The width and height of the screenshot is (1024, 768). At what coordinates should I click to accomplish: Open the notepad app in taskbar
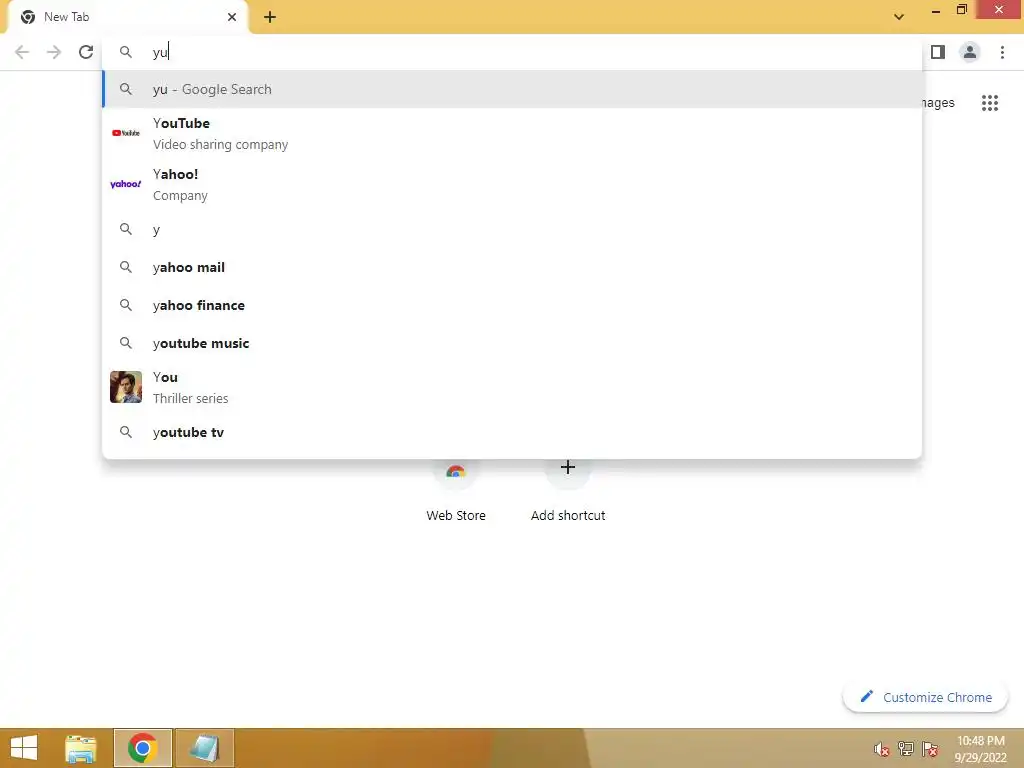click(204, 748)
